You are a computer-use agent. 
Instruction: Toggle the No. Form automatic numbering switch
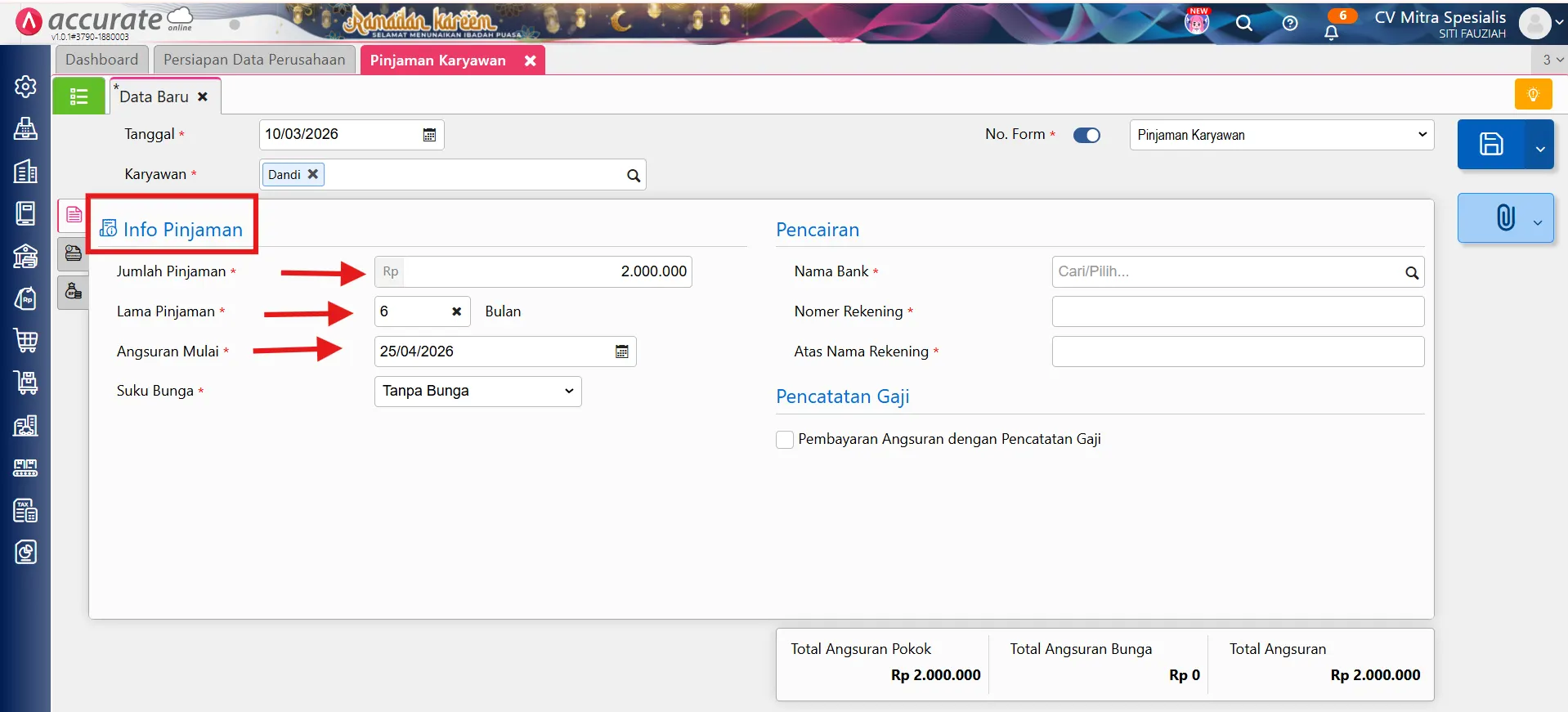1086,135
